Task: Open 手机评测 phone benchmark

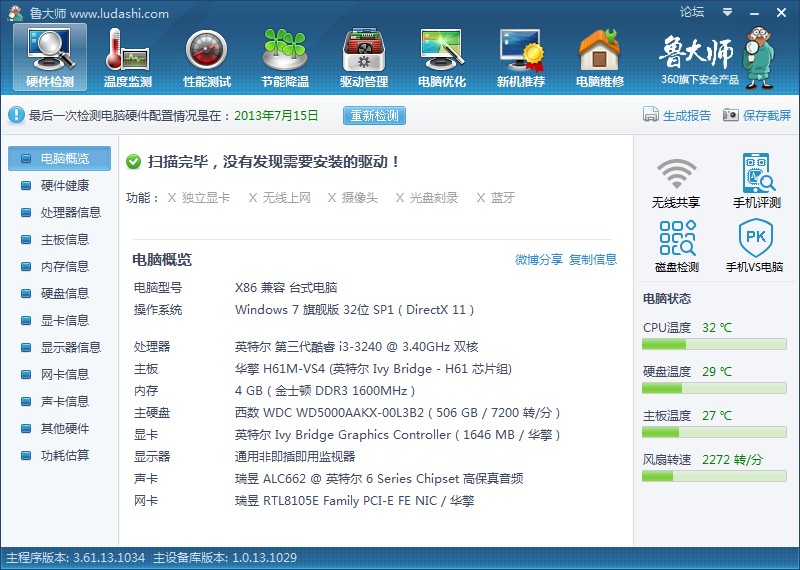Action: [757, 181]
